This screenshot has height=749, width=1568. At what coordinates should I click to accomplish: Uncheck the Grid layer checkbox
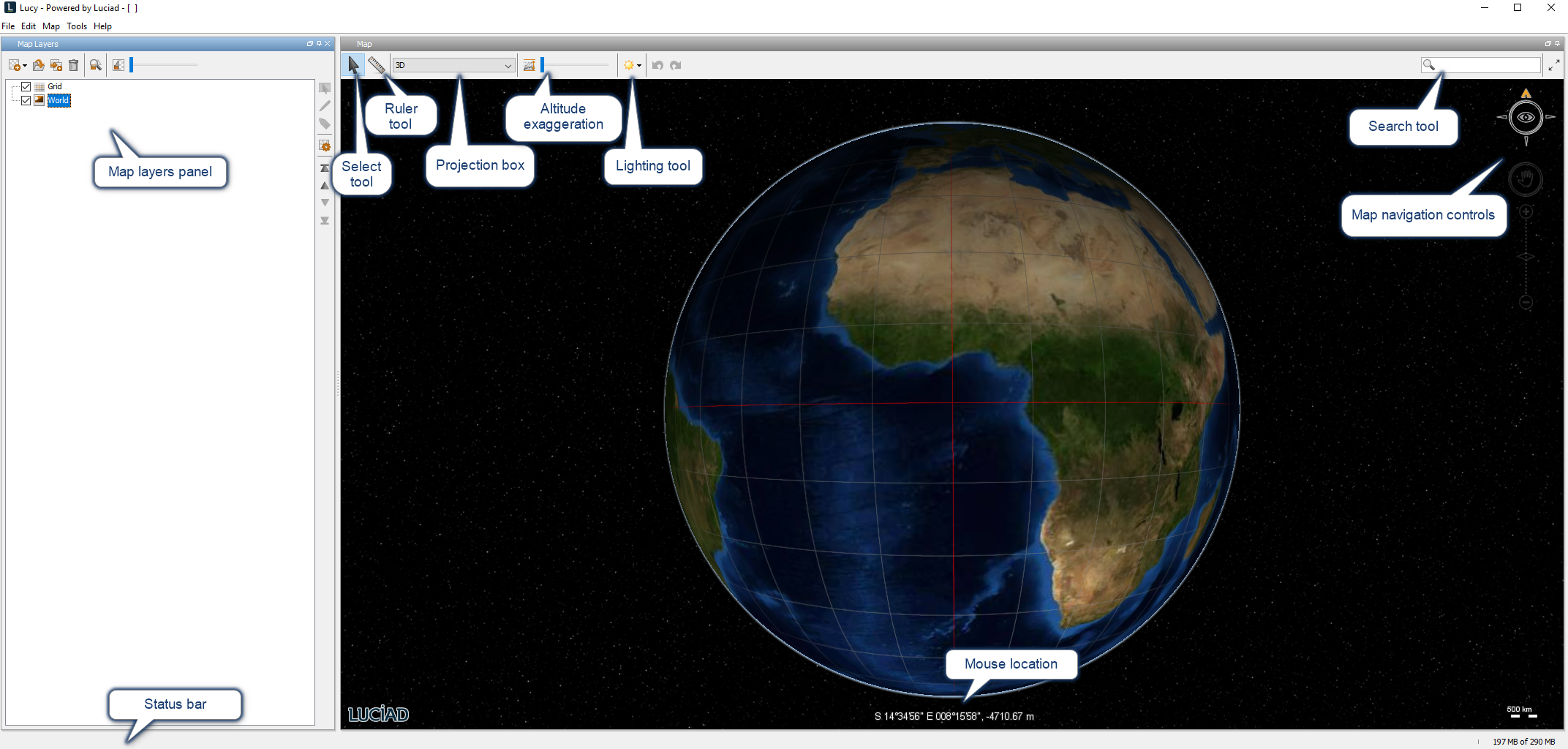tap(26, 86)
